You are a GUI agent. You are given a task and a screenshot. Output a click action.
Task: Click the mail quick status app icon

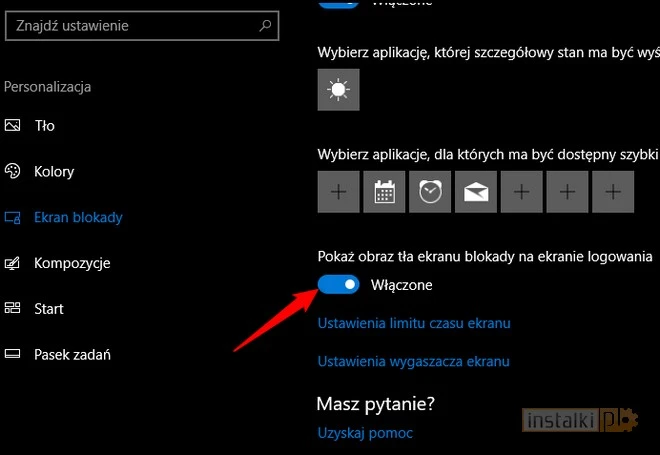[476, 192]
